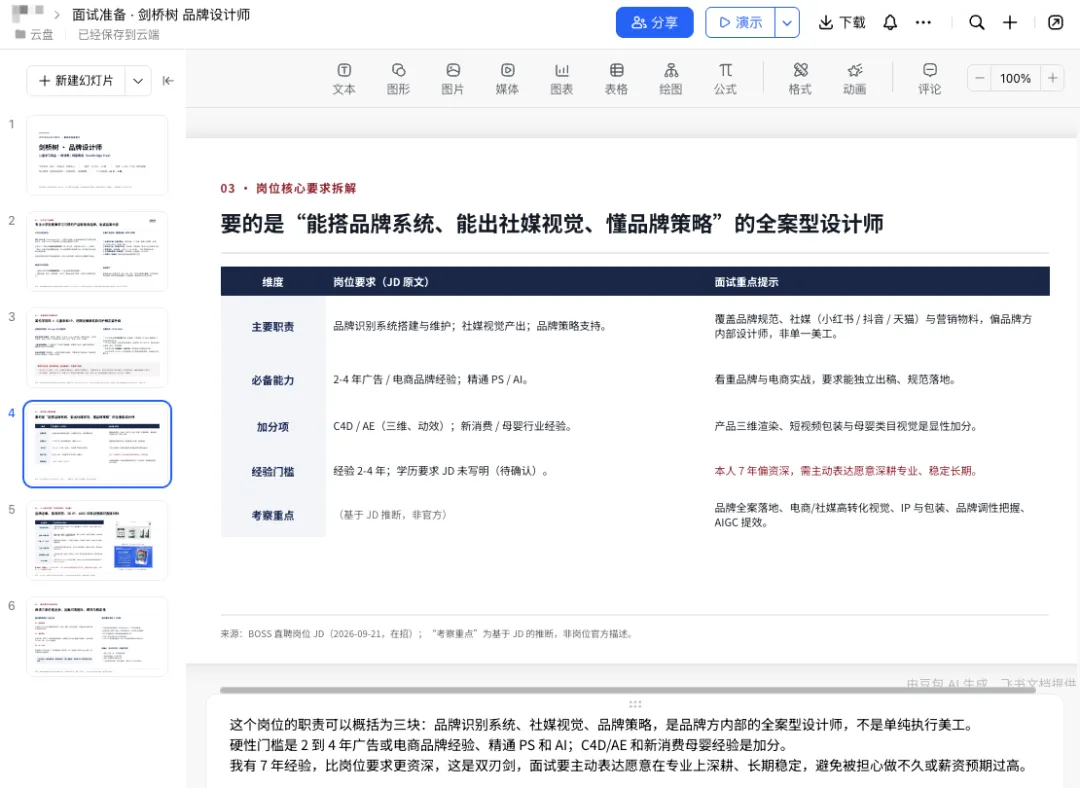Click the 100% zoom level value

pyautogui.click(x=1015, y=78)
